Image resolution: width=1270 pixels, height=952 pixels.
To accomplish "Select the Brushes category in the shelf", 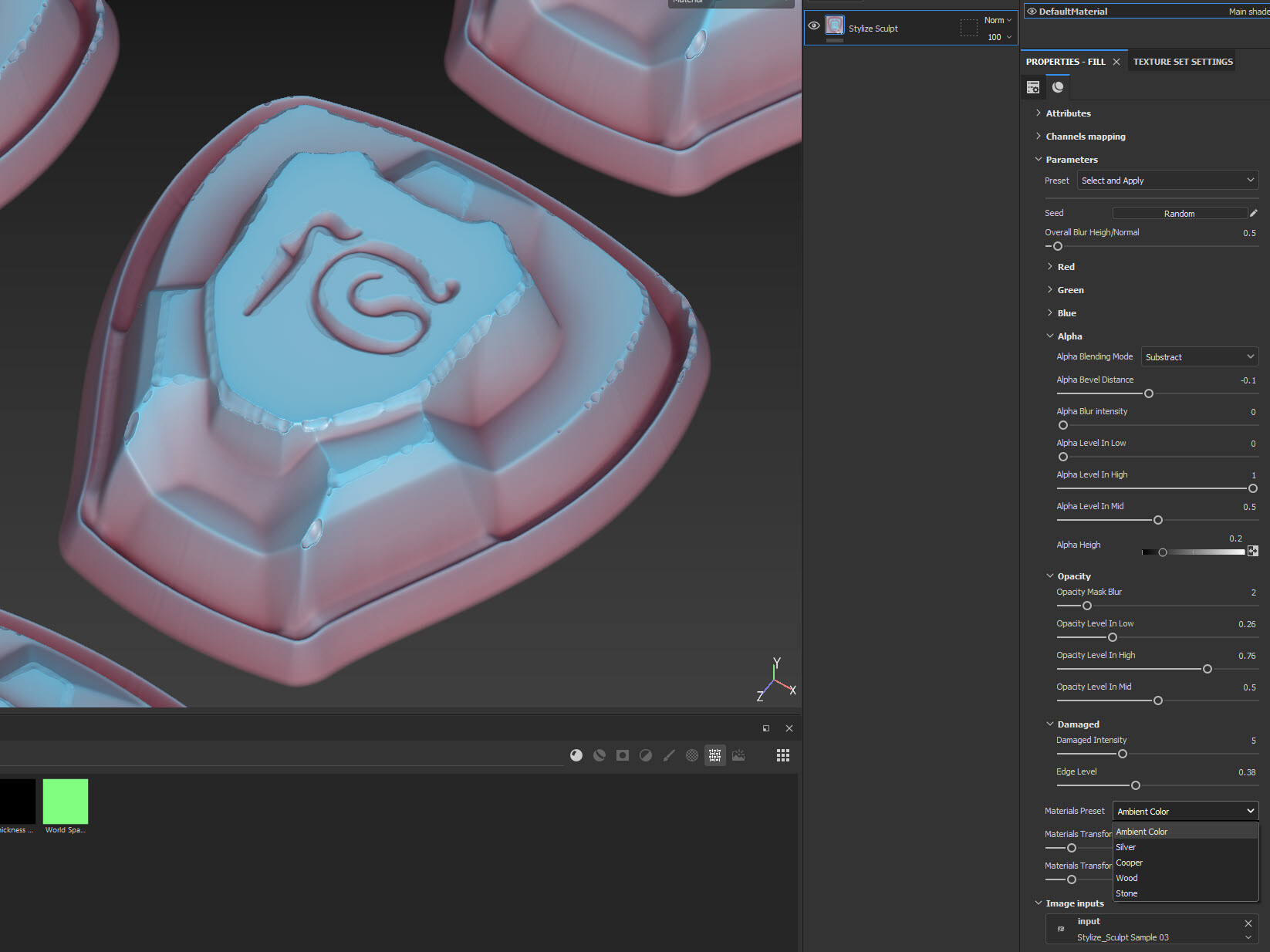I will click(668, 755).
